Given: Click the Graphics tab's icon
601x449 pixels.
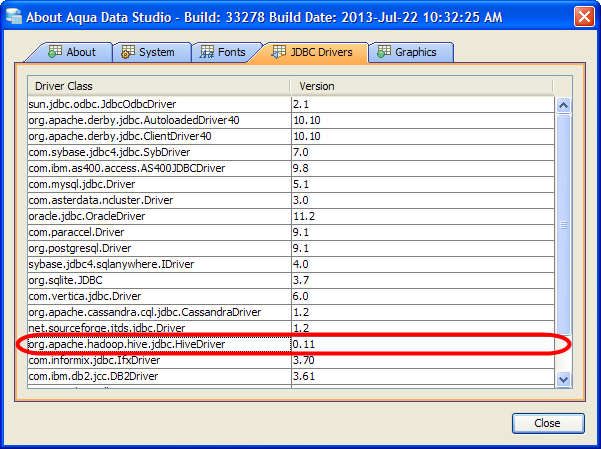Looking at the screenshot, I should point(384,52).
